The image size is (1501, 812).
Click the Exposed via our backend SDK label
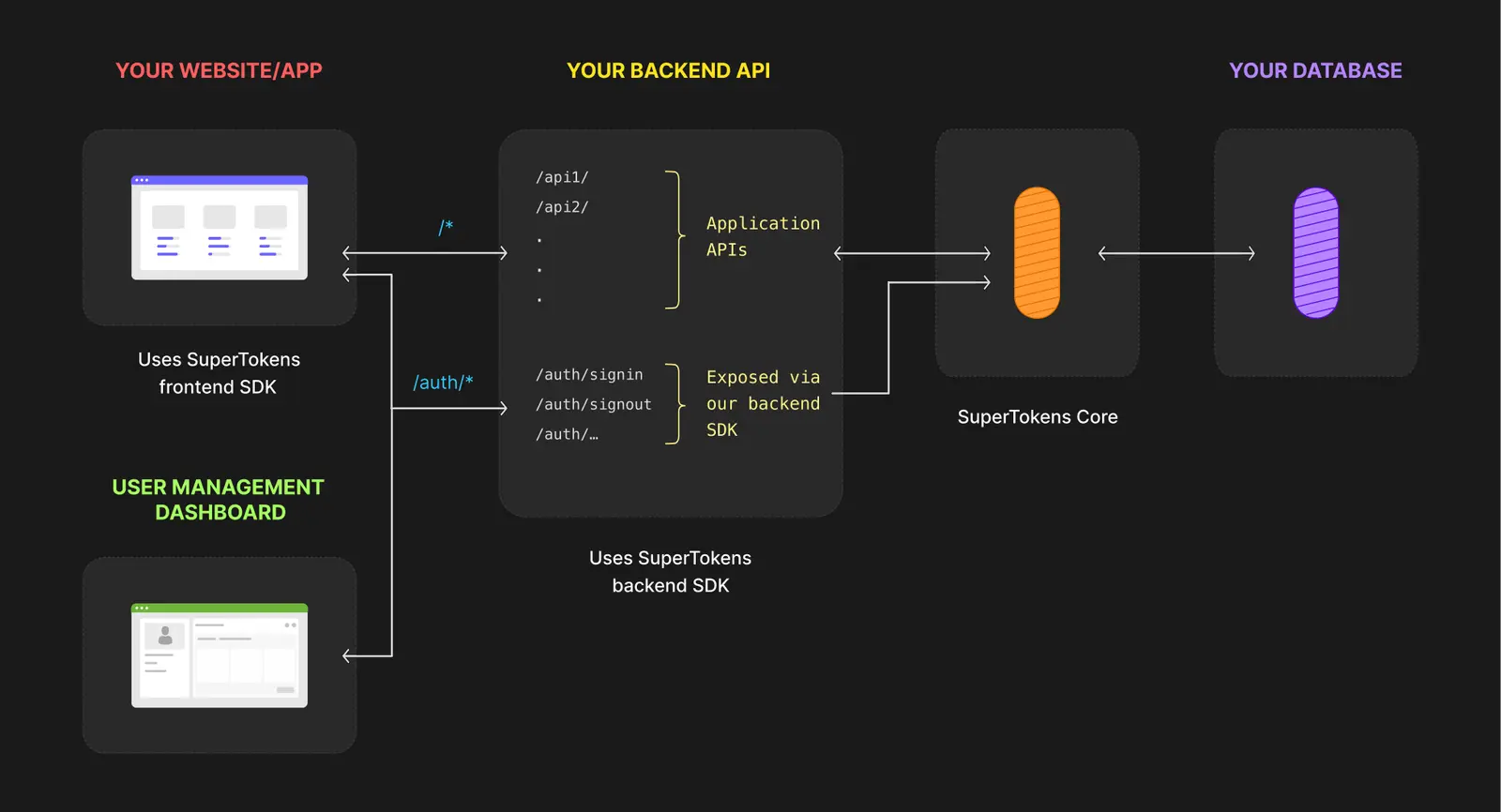click(x=763, y=403)
